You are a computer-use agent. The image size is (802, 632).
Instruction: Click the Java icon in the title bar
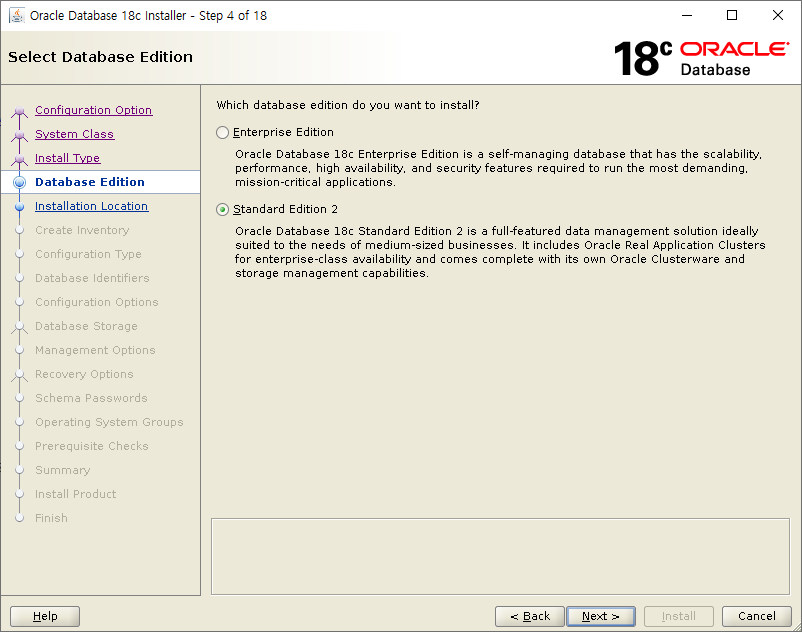coord(17,15)
